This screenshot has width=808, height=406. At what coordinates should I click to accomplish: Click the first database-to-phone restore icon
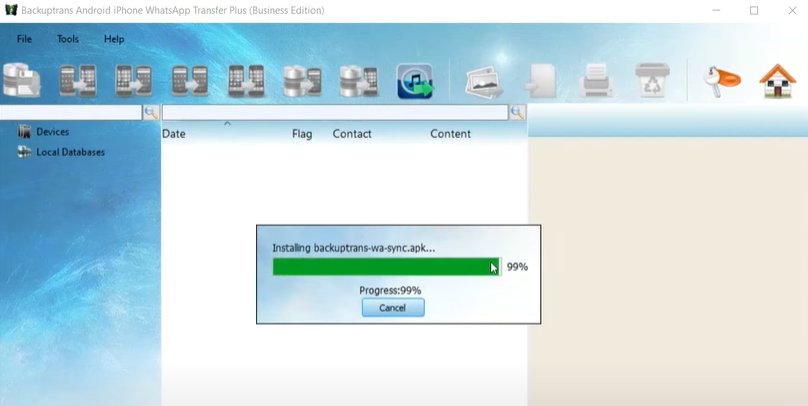[302, 81]
